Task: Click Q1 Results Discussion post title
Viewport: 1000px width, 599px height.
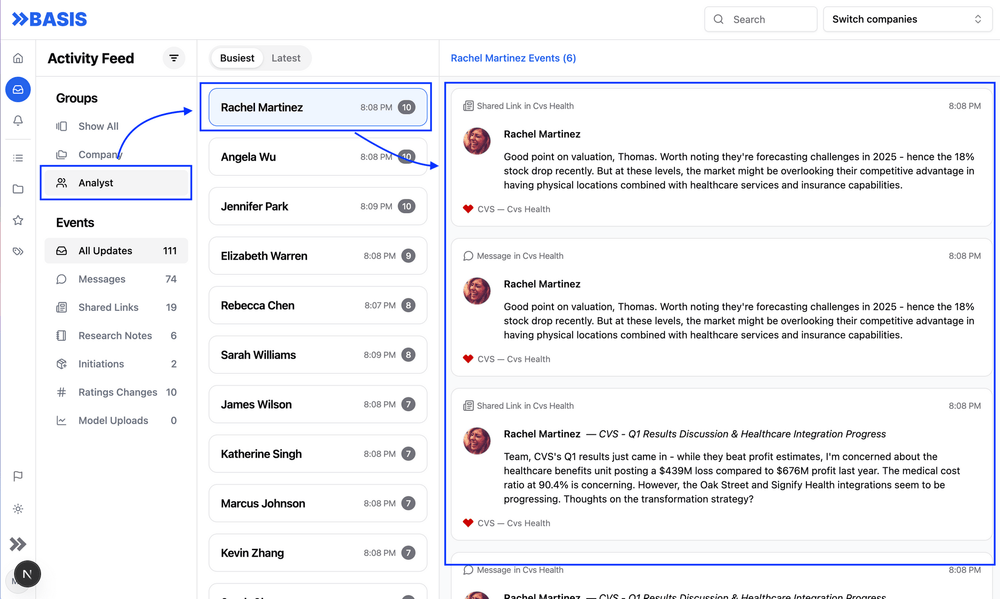Action: coord(742,434)
